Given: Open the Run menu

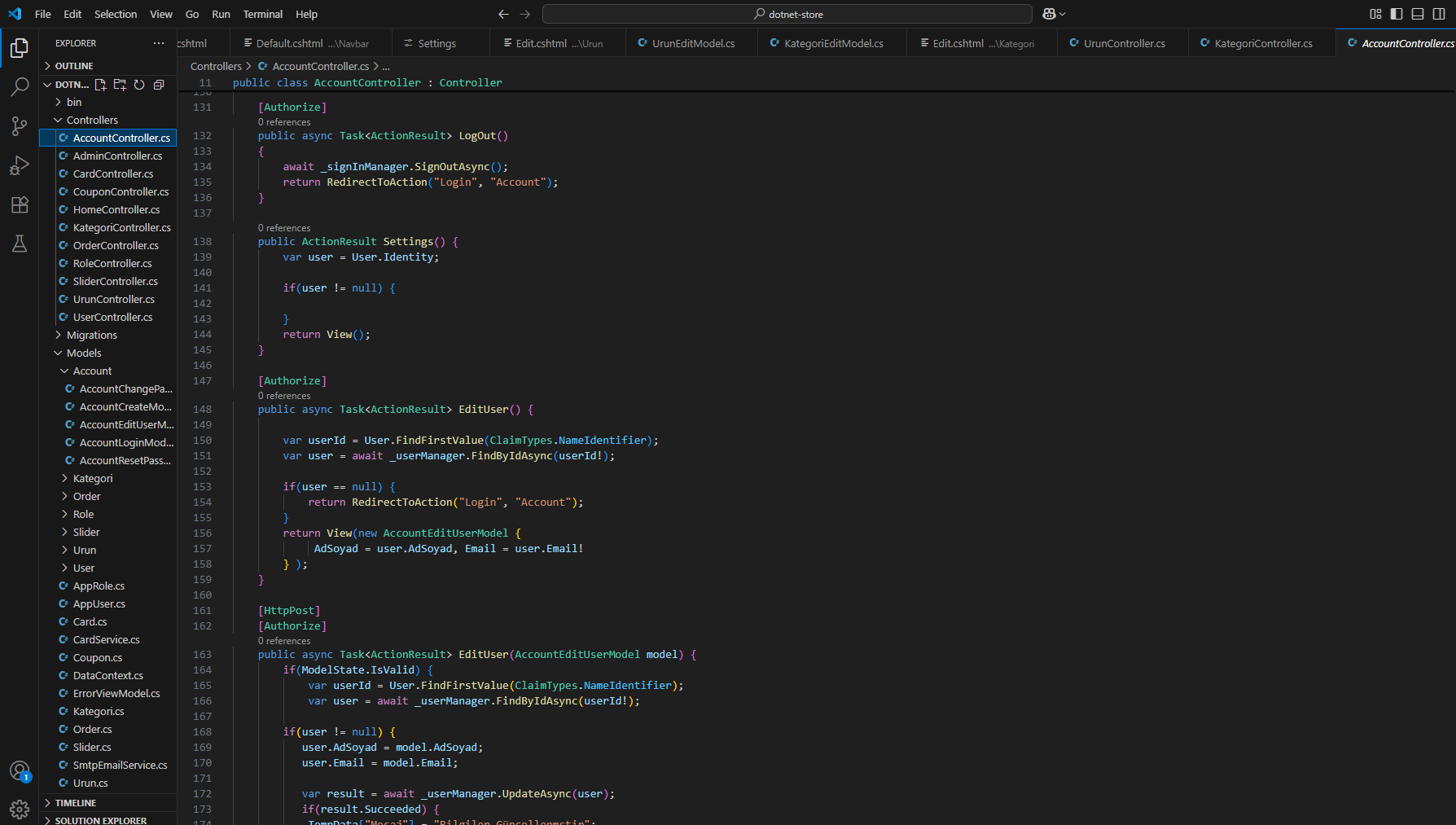Looking at the screenshot, I should point(221,14).
